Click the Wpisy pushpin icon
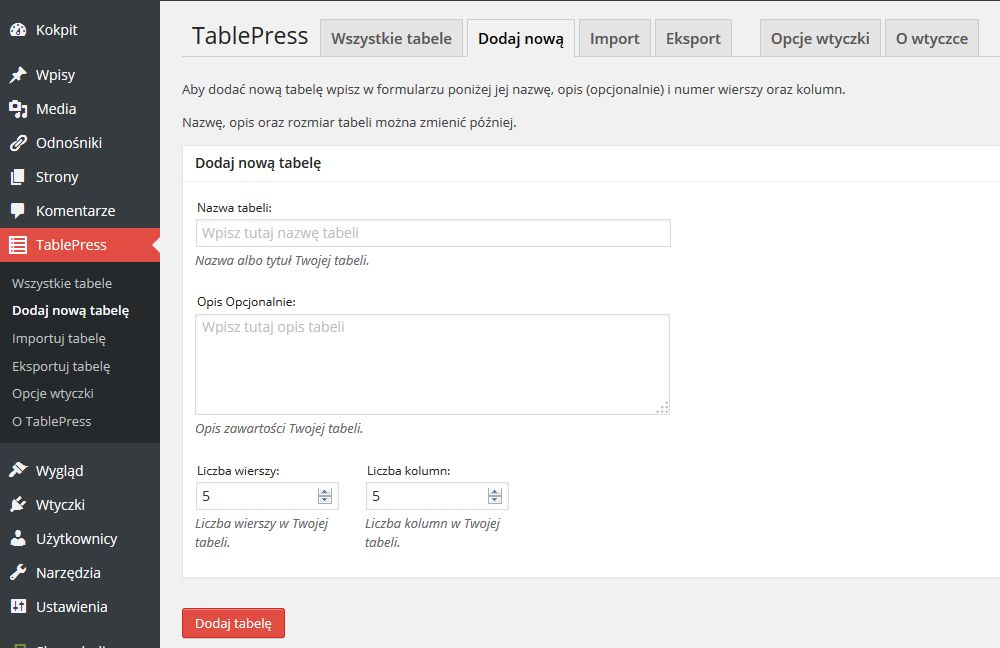The width and height of the screenshot is (1000, 648). tap(18, 75)
